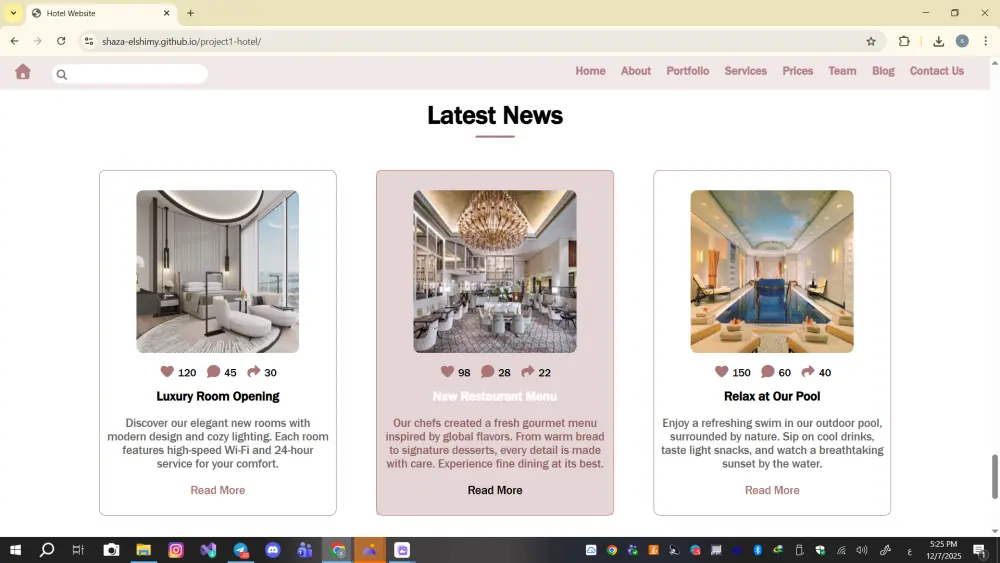Image resolution: width=1000 pixels, height=563 pixels.
Task: Open the tab search dropdown arrow
Action: click(x=13, y=13)
